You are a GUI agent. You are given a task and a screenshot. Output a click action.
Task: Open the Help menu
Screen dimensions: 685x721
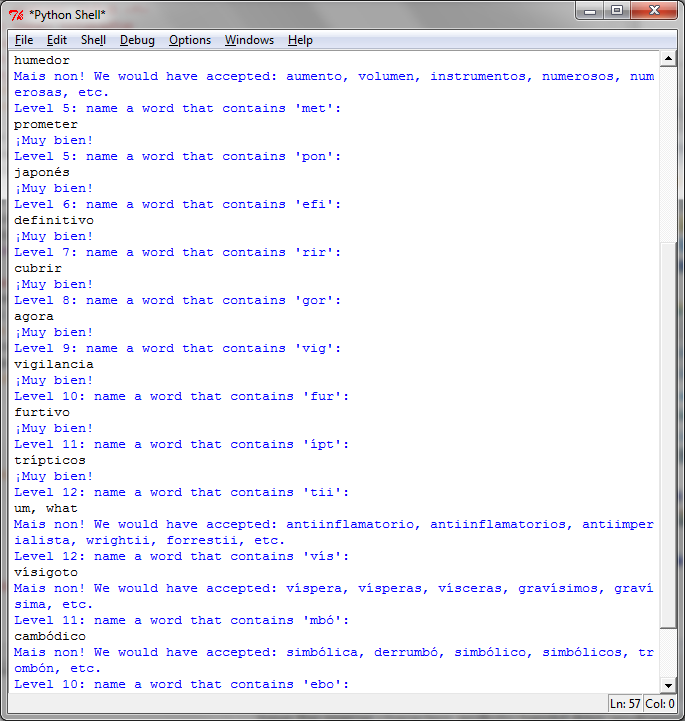click(x=300, y=40)
